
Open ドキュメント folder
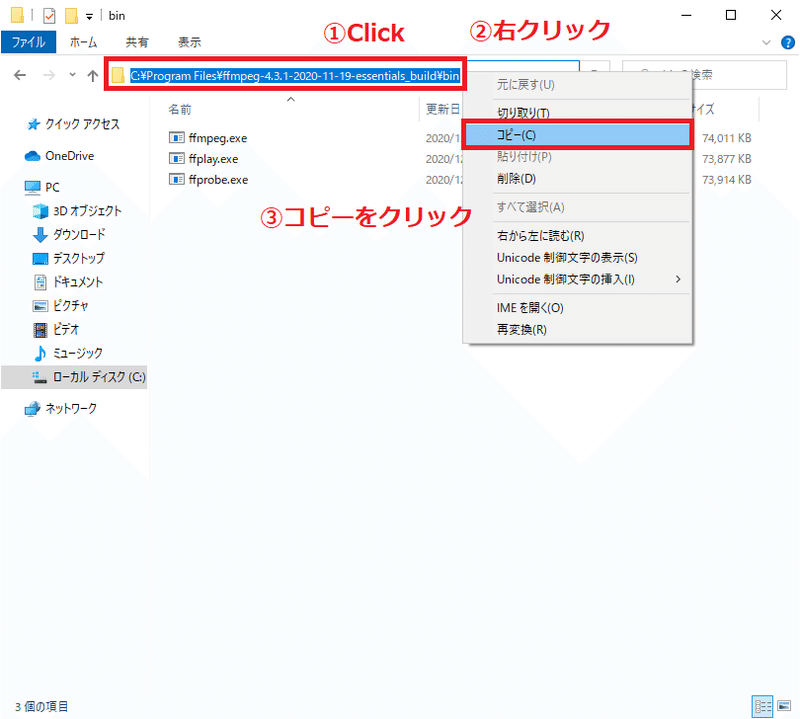(x=78, y=282)
